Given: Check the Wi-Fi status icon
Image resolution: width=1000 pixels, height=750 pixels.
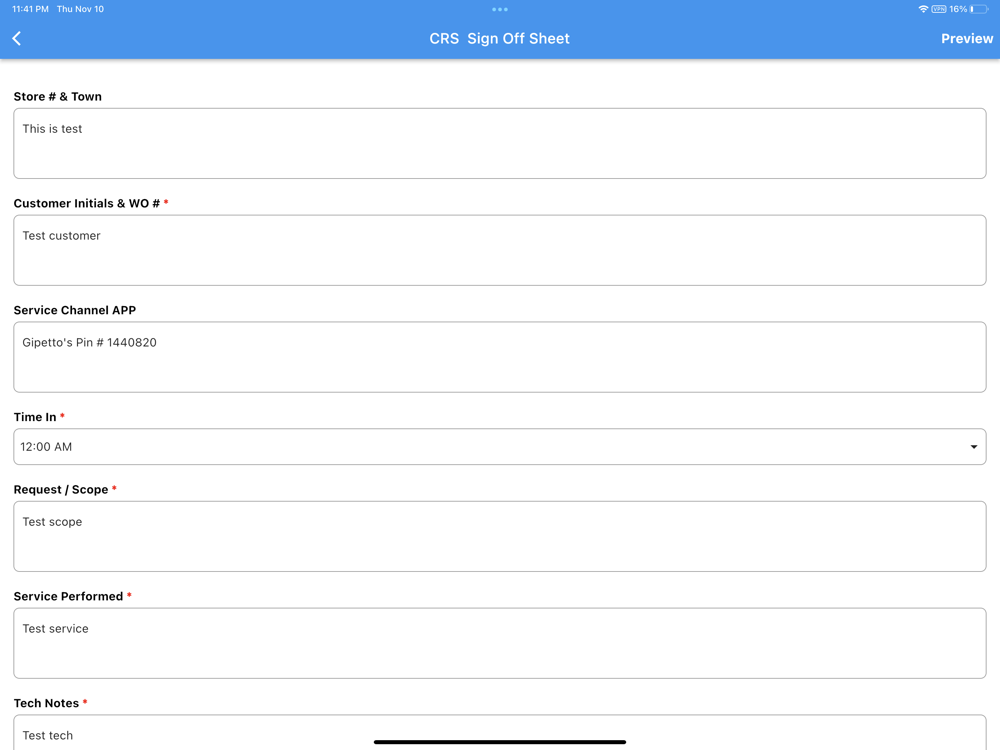Looking at the screenshot, I should coord(923,9).
